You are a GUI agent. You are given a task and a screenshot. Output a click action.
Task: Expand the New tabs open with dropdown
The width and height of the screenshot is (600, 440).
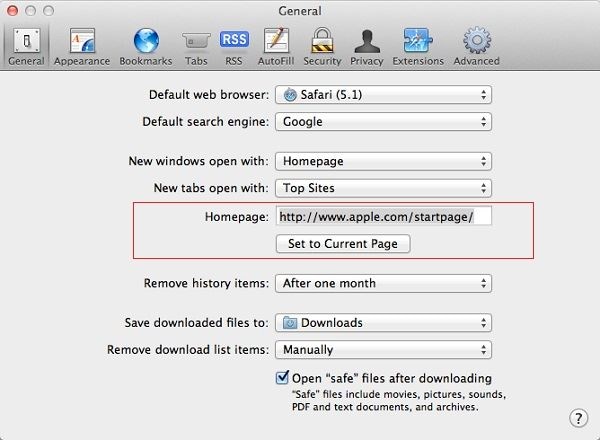coord(383,188)
